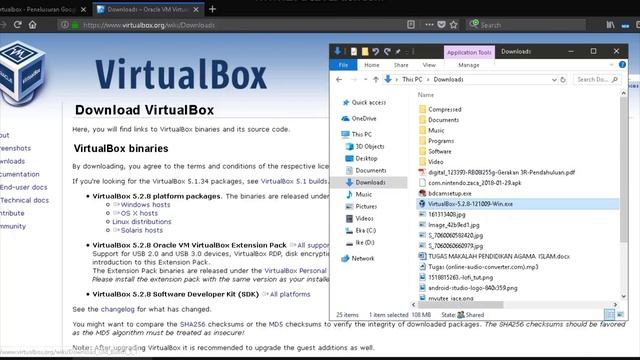Open SHA256 checksums link
This screenshot has height=360, width=640.
click(x=192, y=324)
